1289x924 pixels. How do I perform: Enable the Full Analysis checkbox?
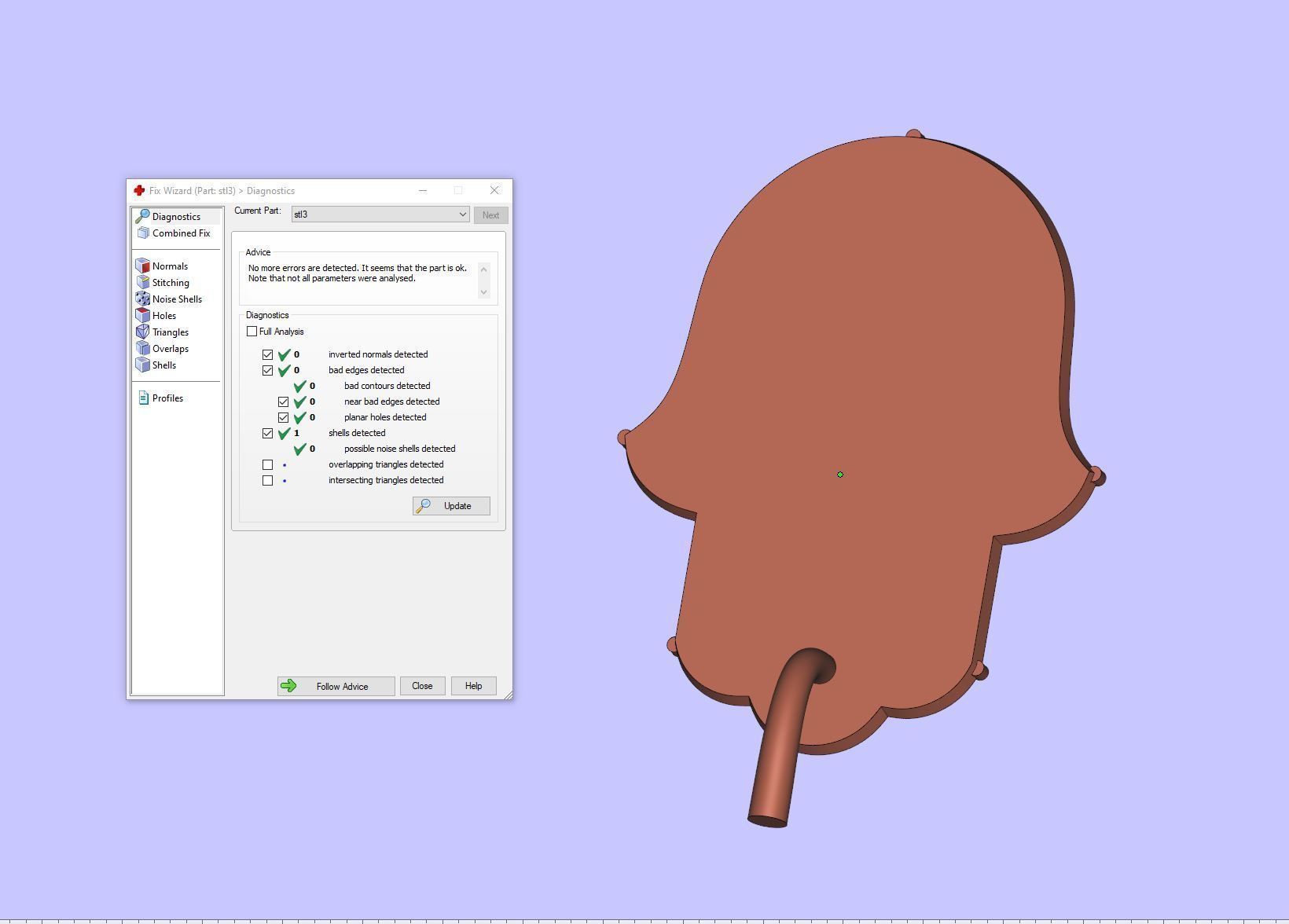coord(252,332)
